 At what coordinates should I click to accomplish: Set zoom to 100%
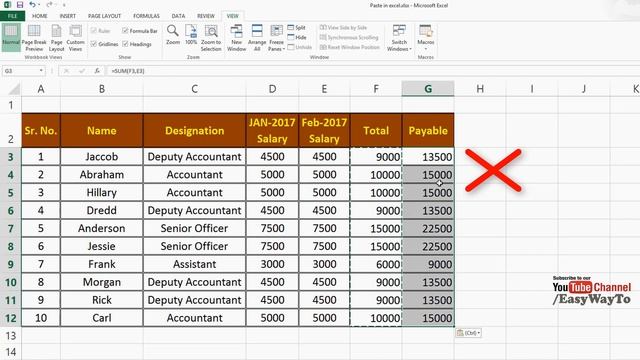tap(191, 35)
